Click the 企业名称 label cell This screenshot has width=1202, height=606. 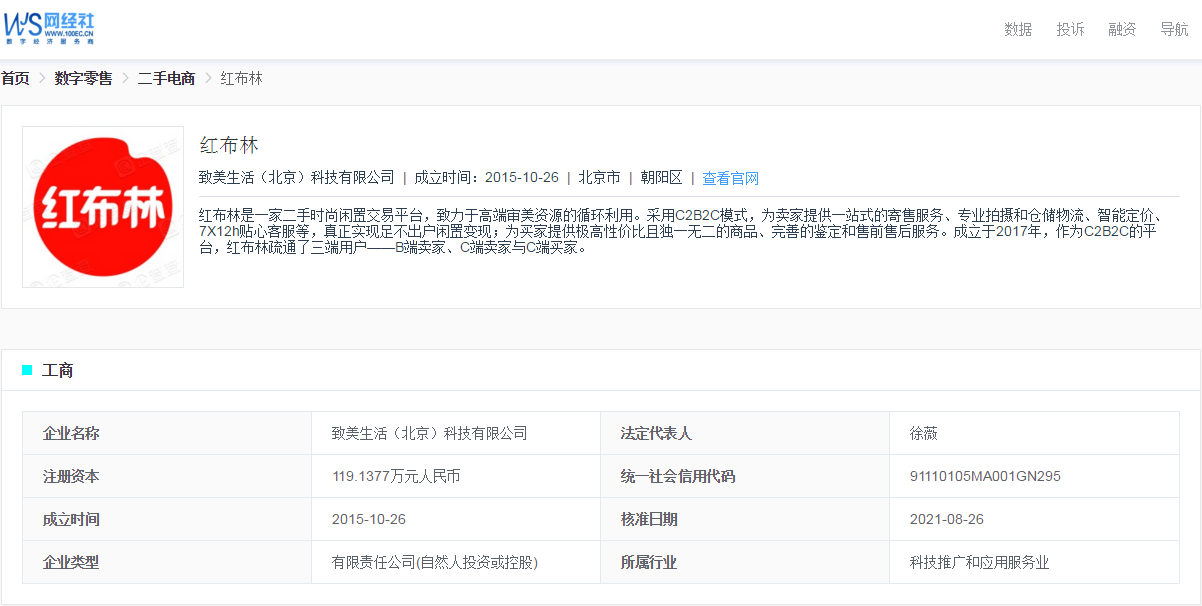[x=167, y=433]
